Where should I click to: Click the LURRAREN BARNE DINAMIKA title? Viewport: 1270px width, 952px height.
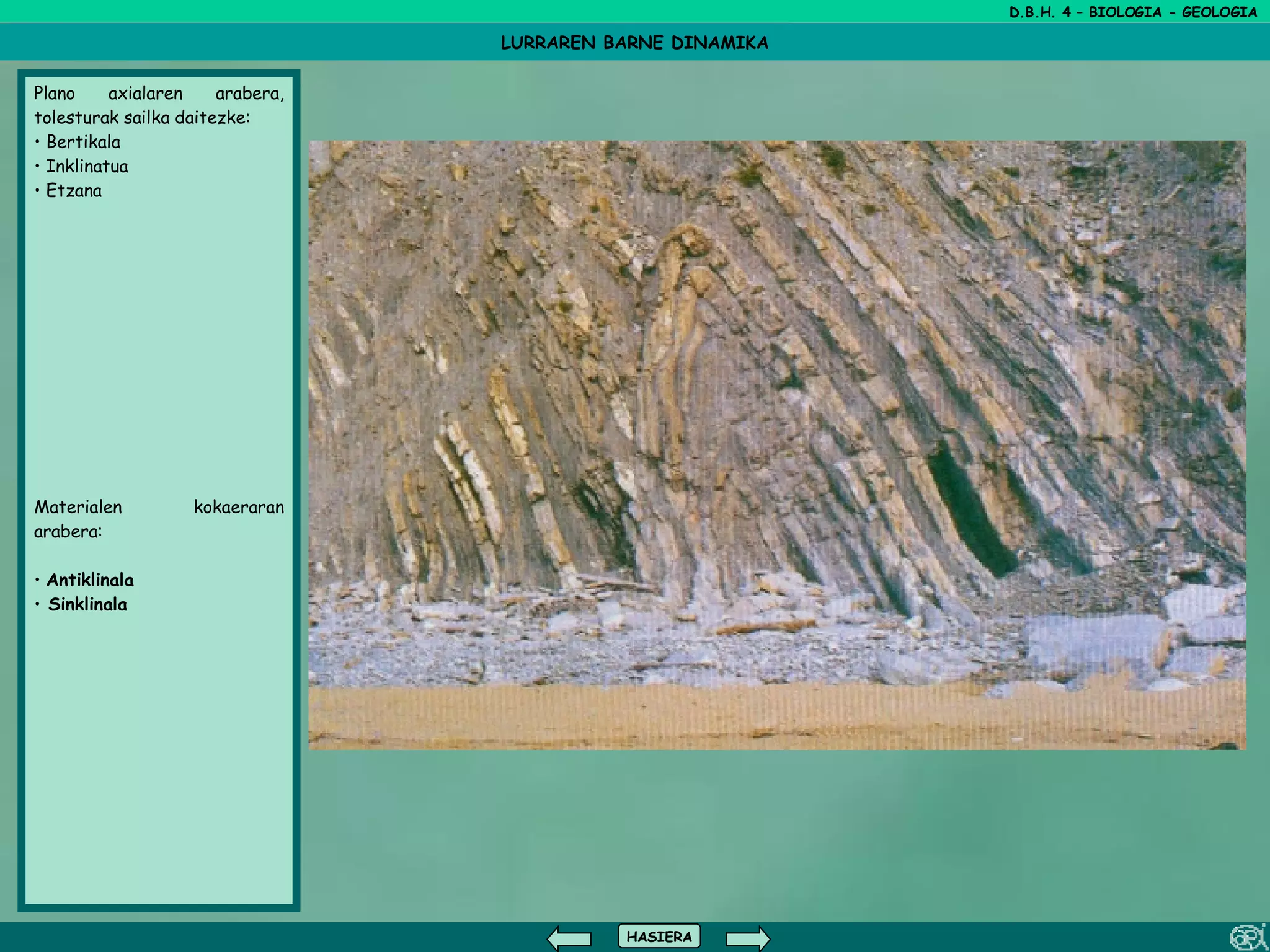click(x=634, y=43)
